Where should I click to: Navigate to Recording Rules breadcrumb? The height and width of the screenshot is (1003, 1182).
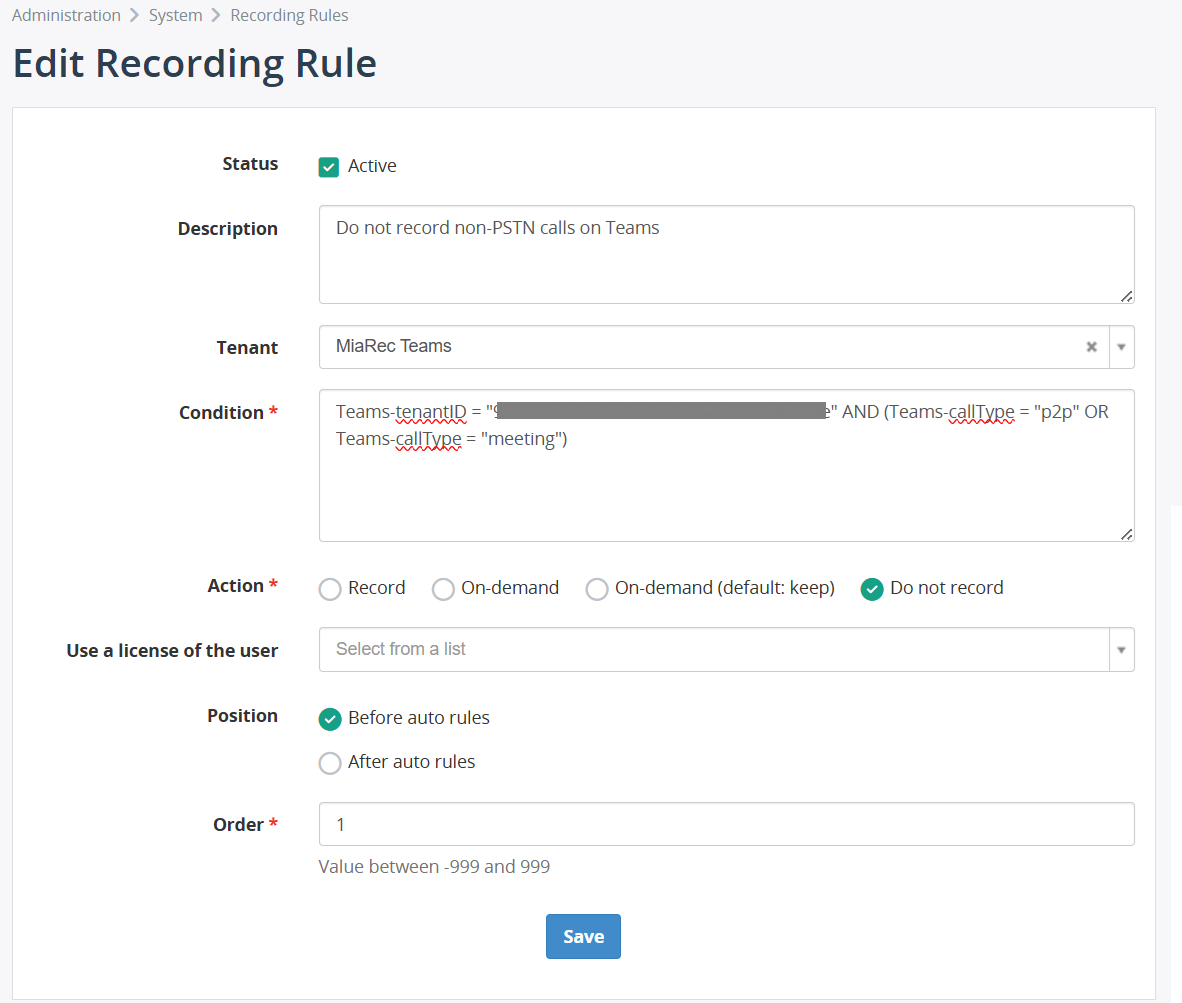click(289, 15)
